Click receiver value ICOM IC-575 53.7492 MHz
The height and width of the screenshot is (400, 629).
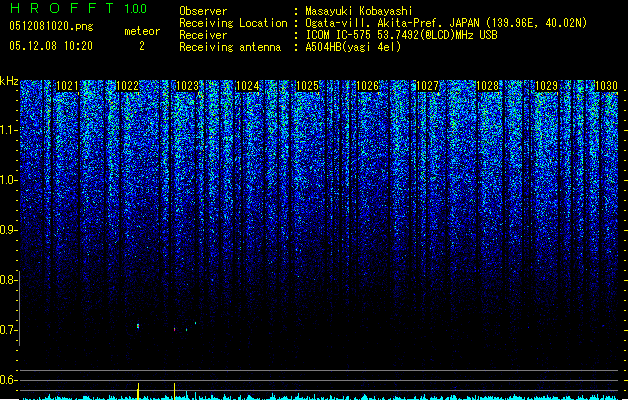(x=401, y=35)
